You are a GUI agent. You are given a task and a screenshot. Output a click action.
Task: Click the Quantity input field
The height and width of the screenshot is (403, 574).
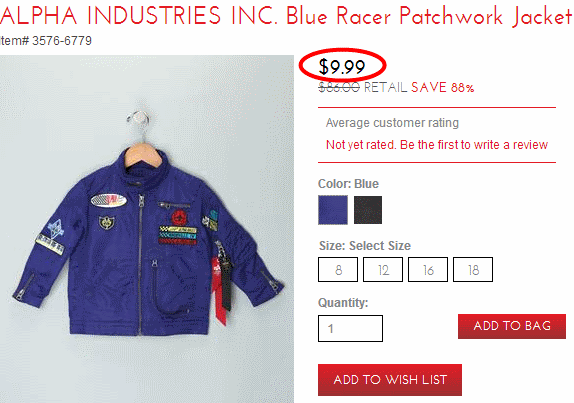(350, 328)
